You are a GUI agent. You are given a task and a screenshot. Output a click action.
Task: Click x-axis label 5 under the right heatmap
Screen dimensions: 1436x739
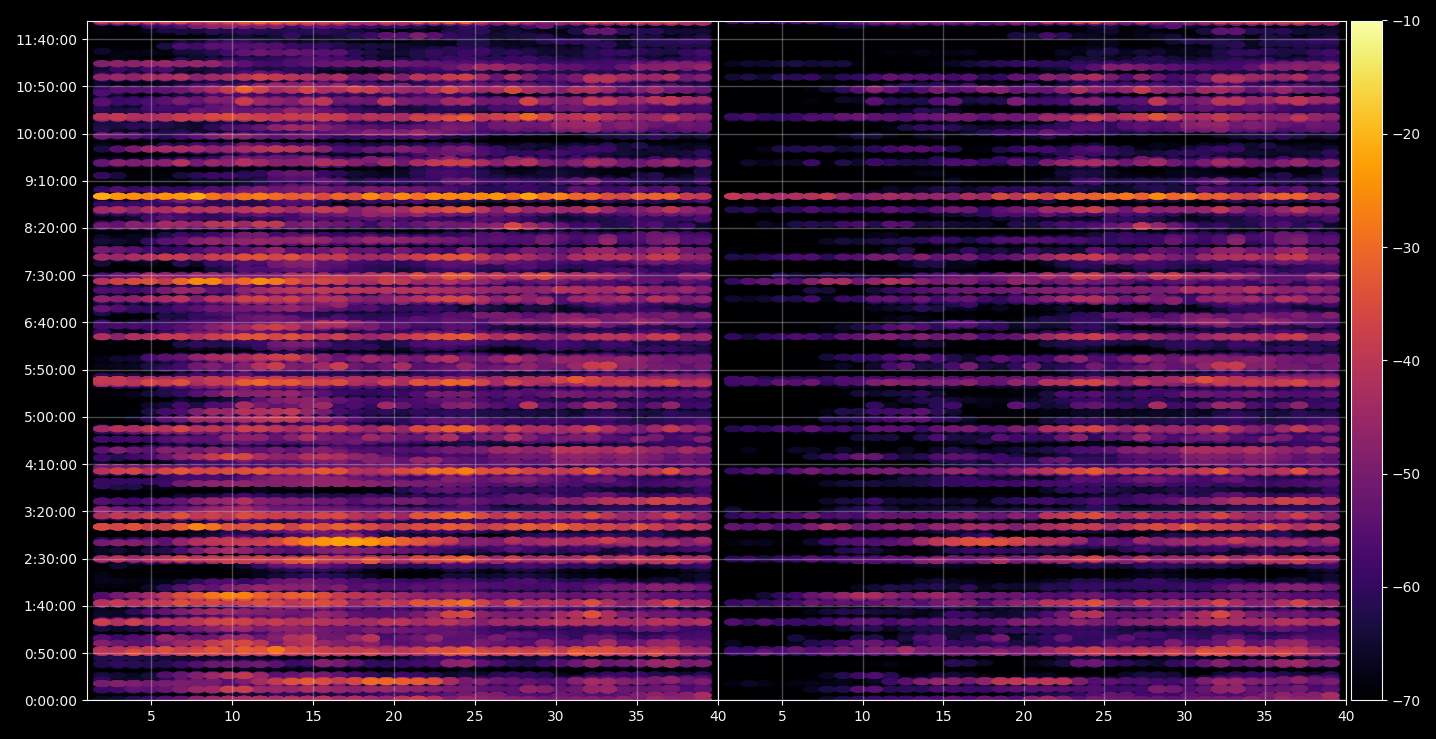point(782,717)
